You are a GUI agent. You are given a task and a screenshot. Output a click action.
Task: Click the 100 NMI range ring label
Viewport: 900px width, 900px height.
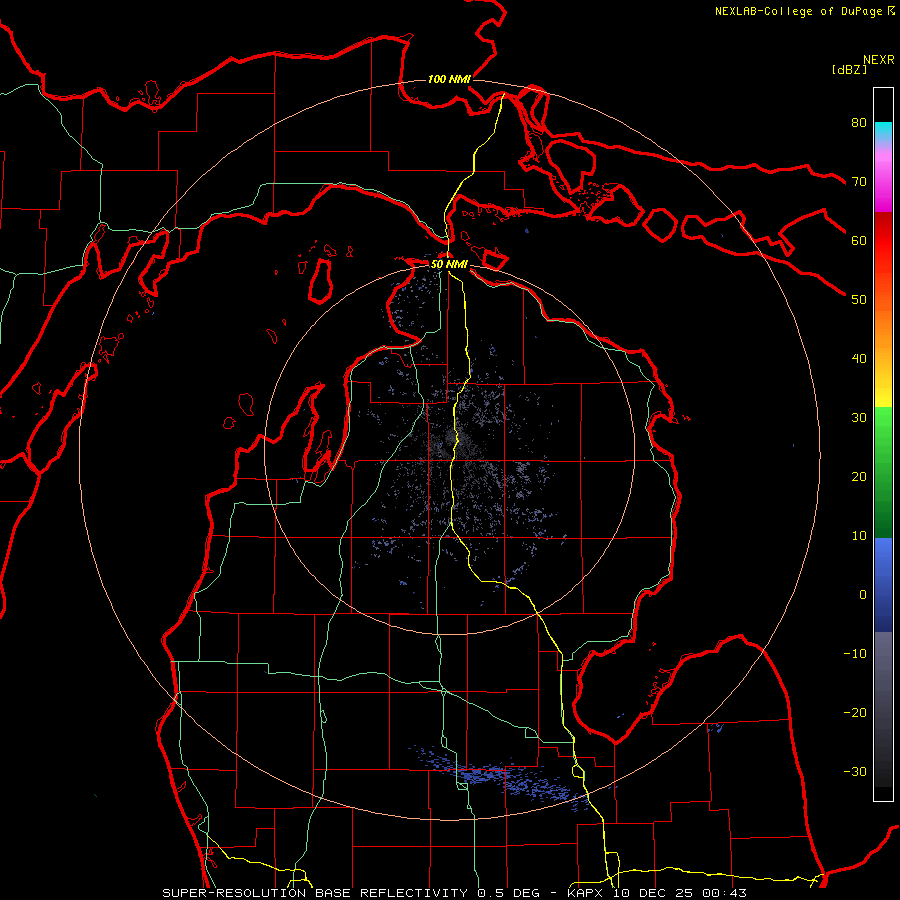[x=449, y=79]
